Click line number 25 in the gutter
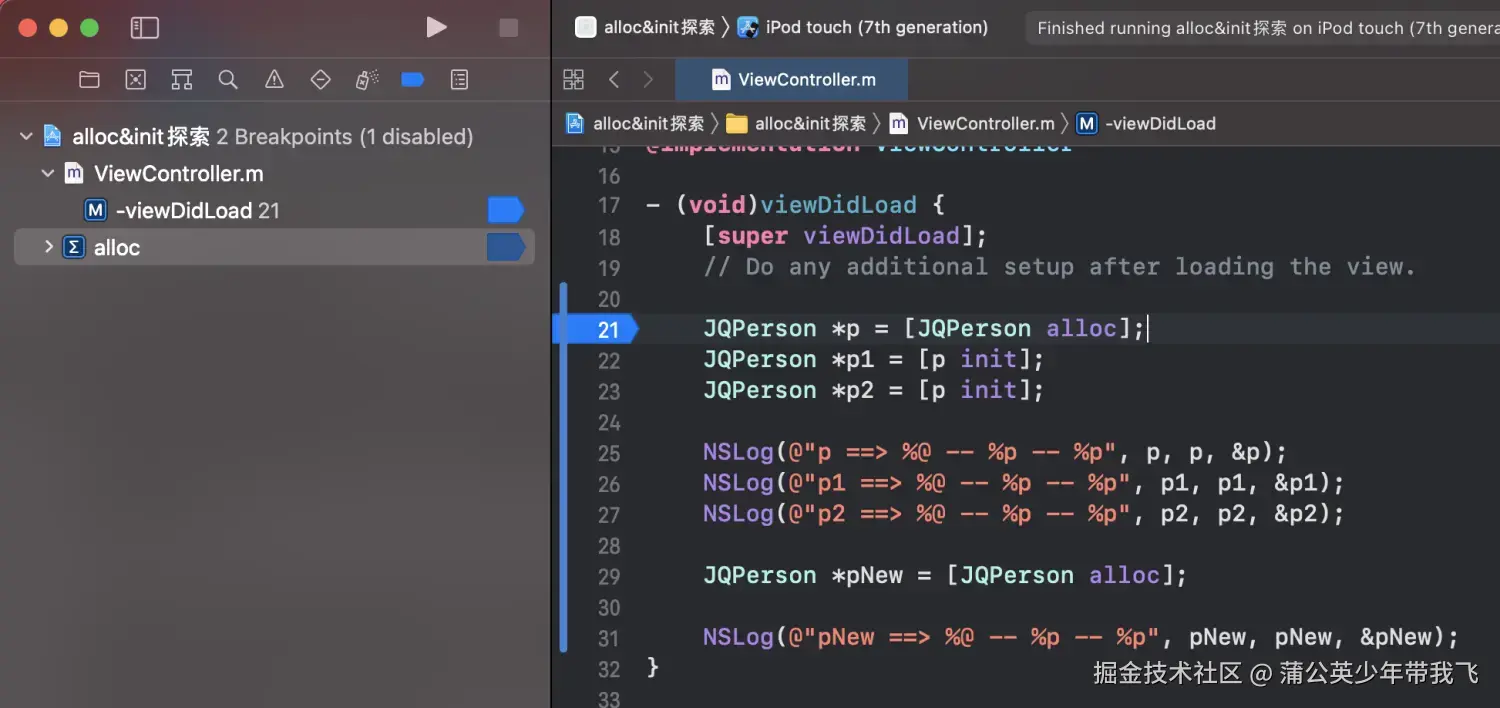Viewport: 1500px width, 708px height. (609, 453)
